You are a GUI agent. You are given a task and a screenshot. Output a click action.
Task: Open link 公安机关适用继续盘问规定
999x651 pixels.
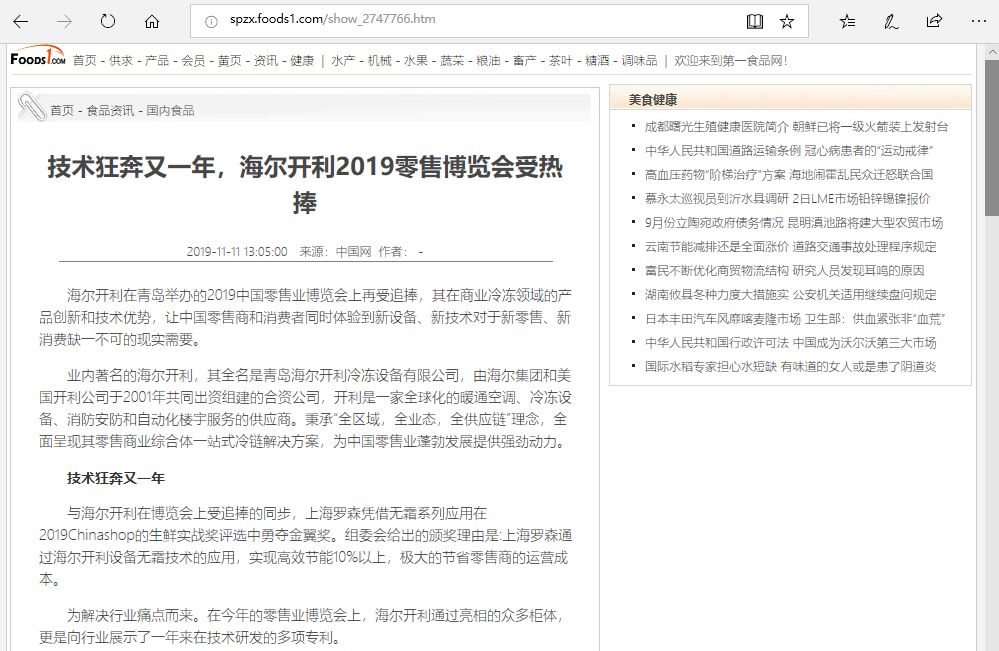[865, 295]
